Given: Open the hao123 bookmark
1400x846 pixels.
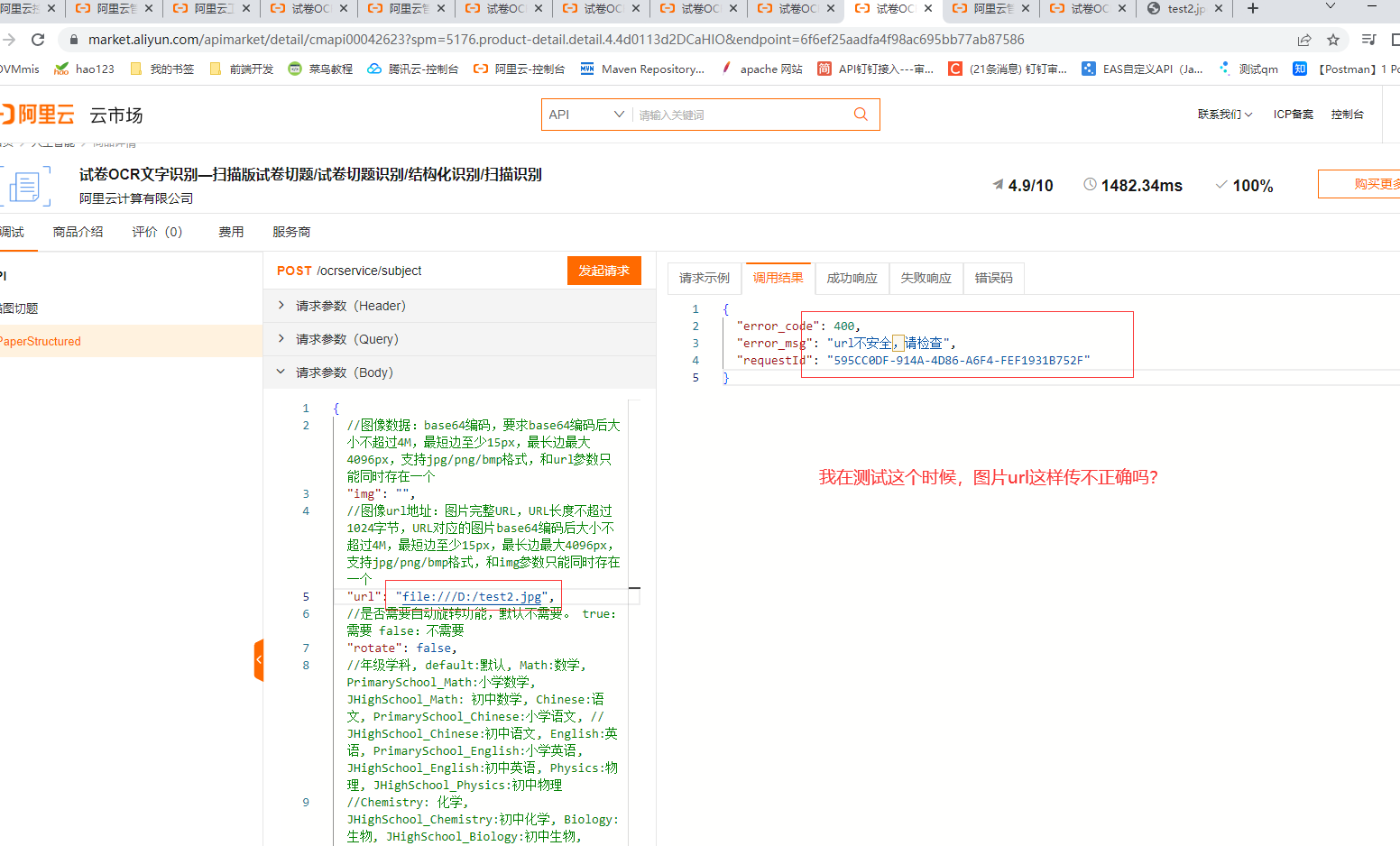Looking at the screenshot, I should (85, 69).
